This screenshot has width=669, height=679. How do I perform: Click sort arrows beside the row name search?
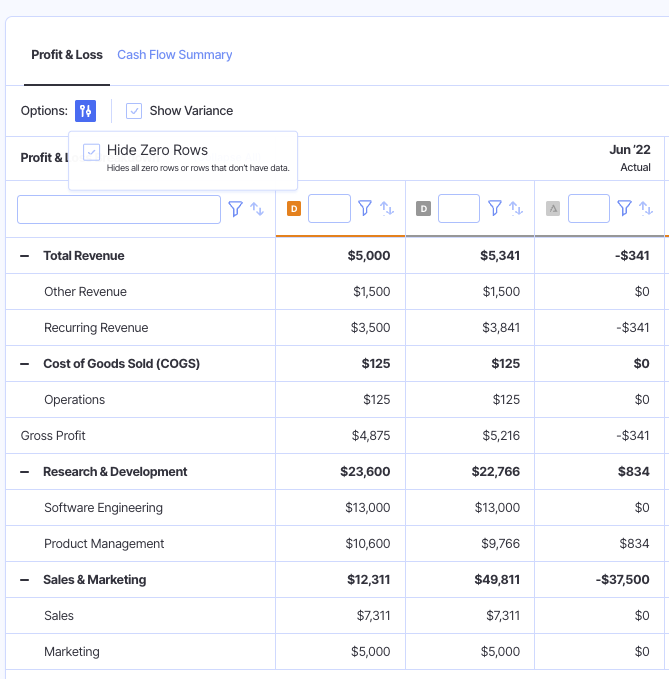pyautogui.click(x=257, y=209)
